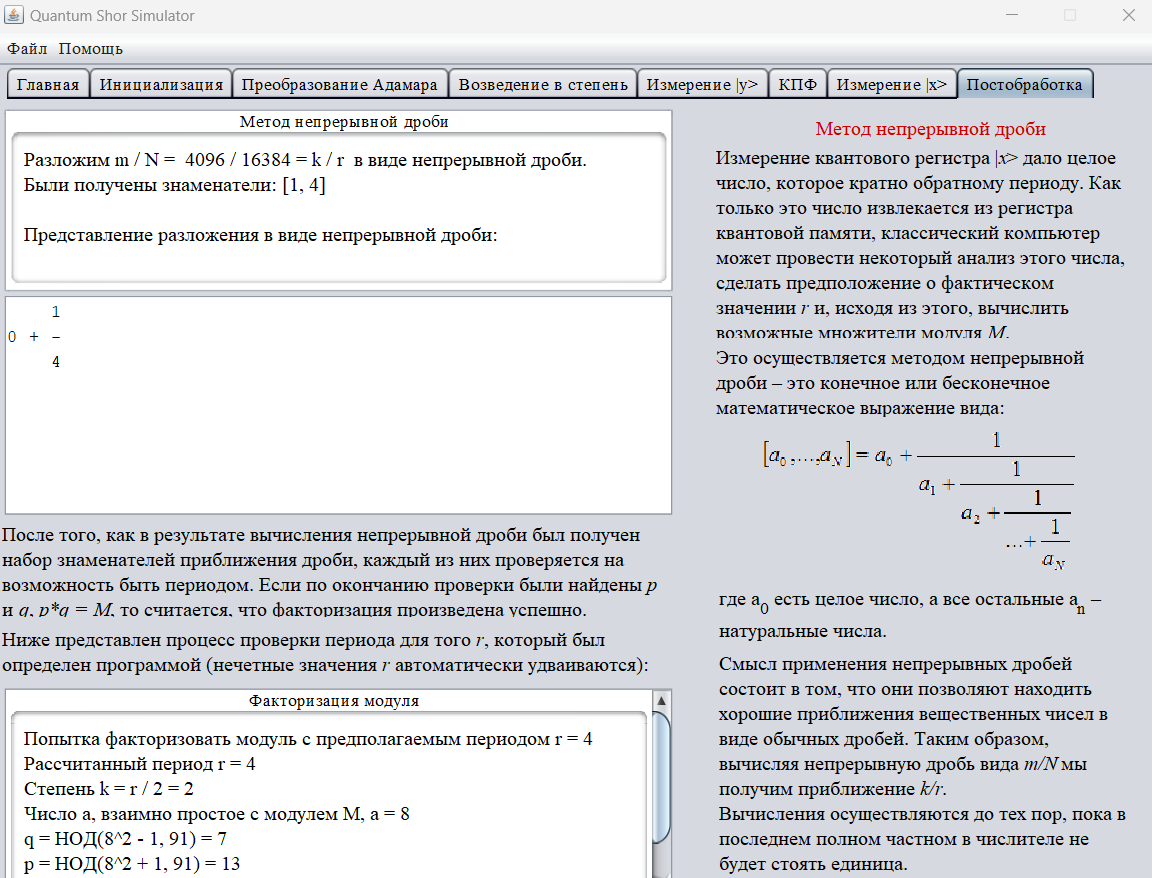
Task: Open the Преобразование Адамара tab
Action: click(339, 84)
